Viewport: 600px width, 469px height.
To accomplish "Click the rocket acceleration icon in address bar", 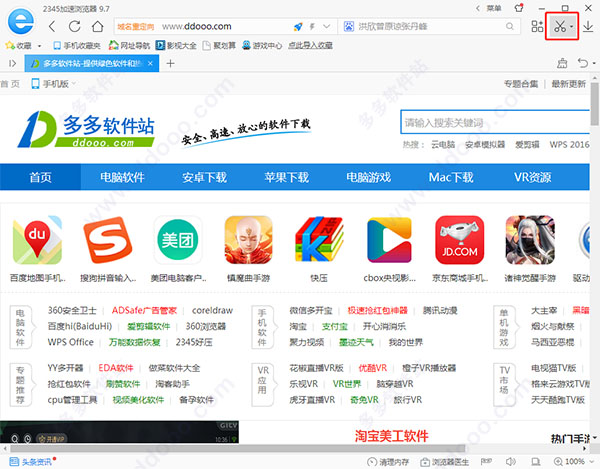I will tap(298, 26).
